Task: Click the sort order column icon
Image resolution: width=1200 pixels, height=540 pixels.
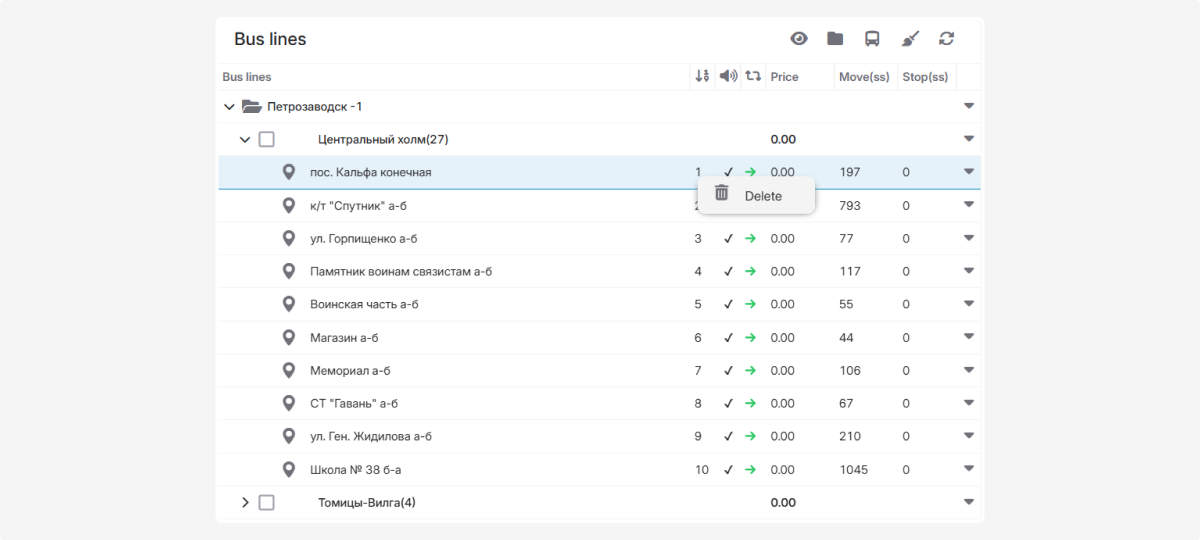Action: point(702,76)
